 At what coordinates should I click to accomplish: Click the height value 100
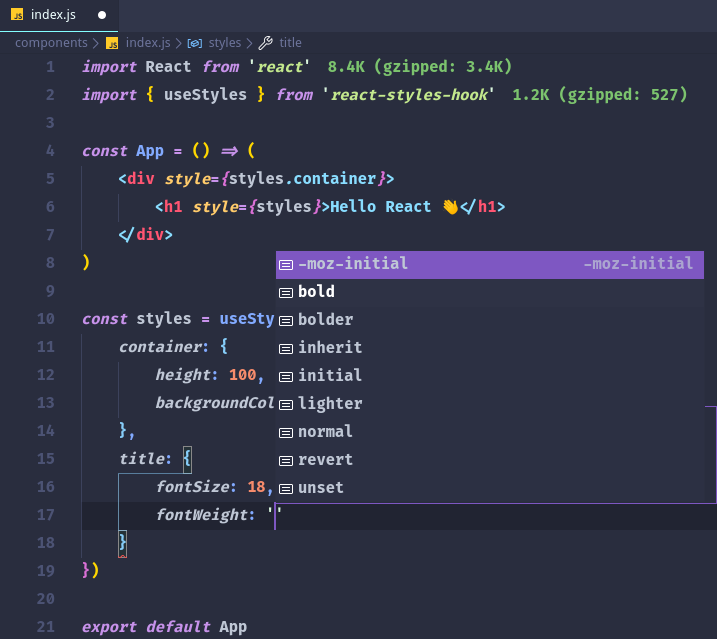coord(242,375)
